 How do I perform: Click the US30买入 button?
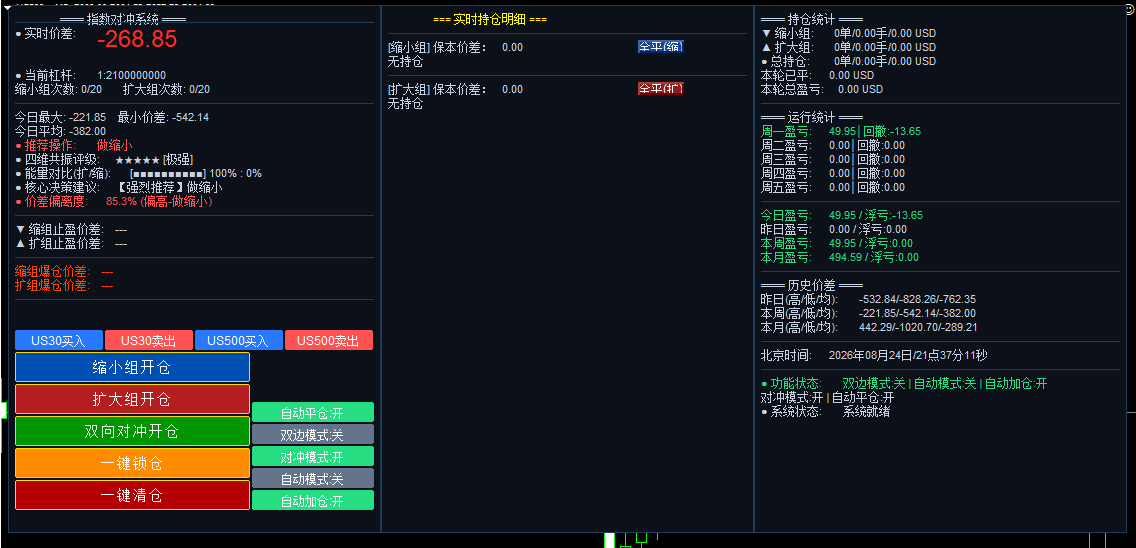click(59, 341)
